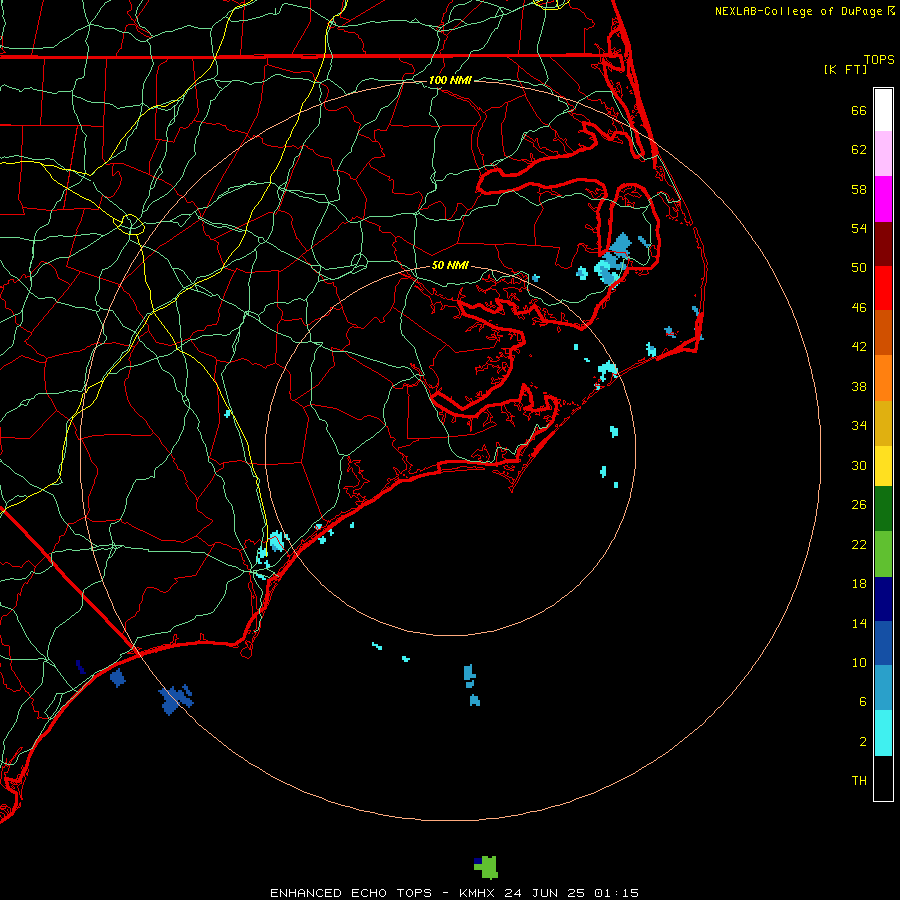Click the TH legend label

click(859, 781)
